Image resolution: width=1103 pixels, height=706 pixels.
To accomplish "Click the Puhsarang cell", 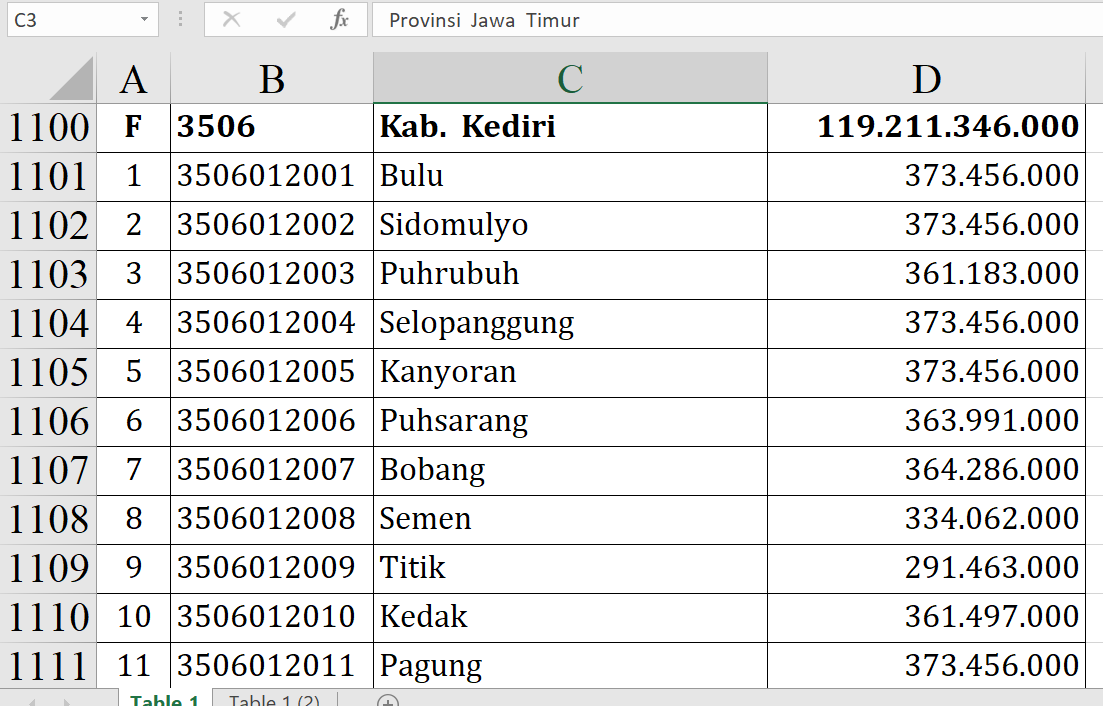I will (570, 421).
